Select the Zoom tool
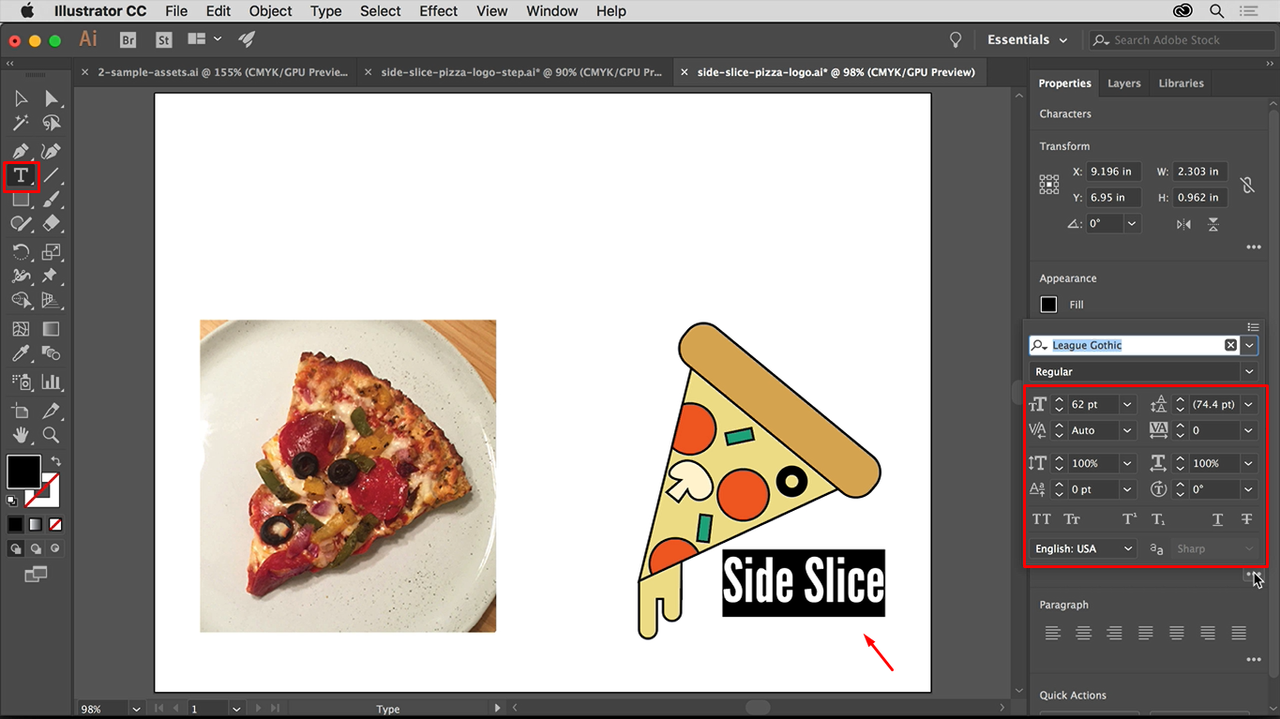Viewport: 1280px width, 719px height. click(51, 435)
